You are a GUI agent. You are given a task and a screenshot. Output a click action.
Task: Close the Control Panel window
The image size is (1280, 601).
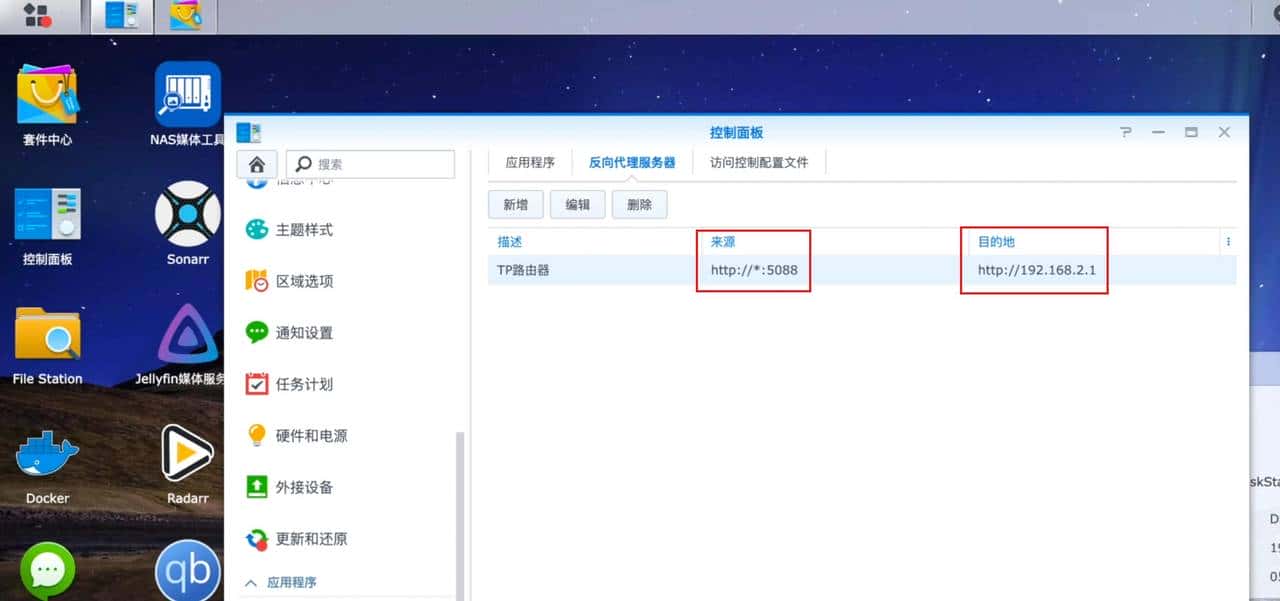[1224, 132]
